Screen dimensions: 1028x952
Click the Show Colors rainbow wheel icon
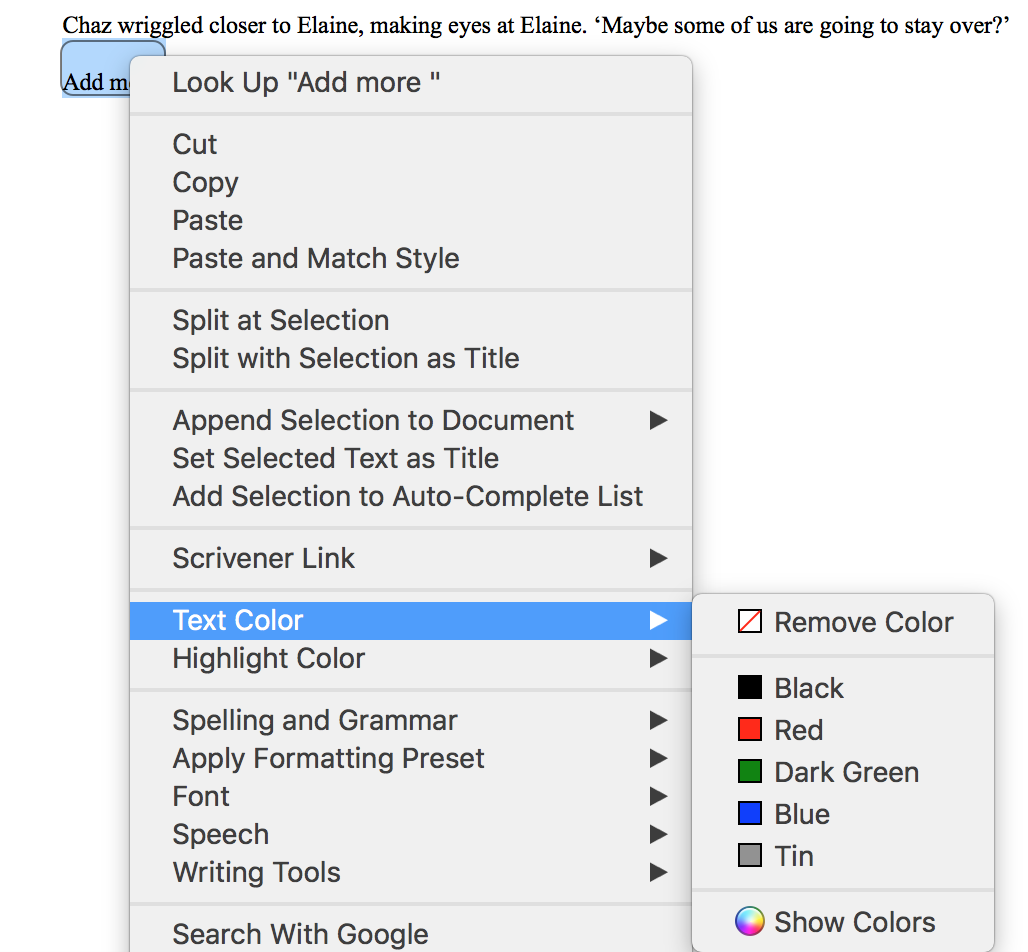[749, 921]
